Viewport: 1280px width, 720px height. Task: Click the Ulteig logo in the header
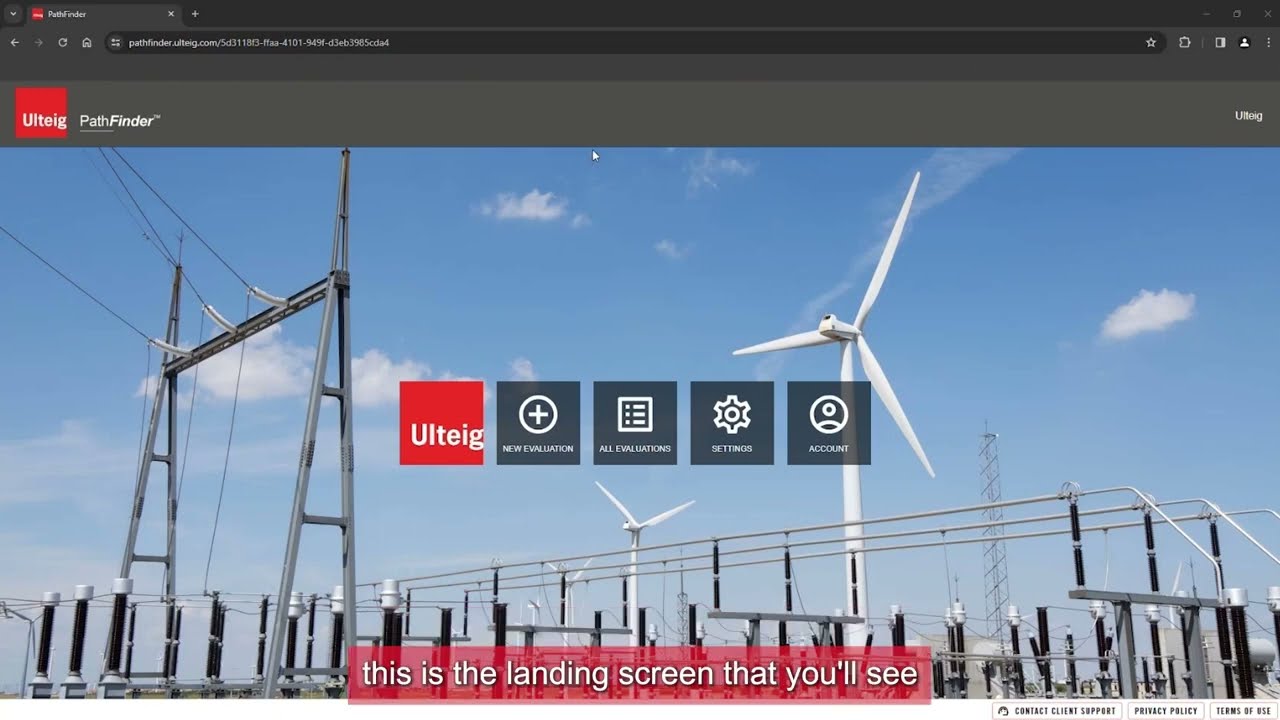click(41, 113)
